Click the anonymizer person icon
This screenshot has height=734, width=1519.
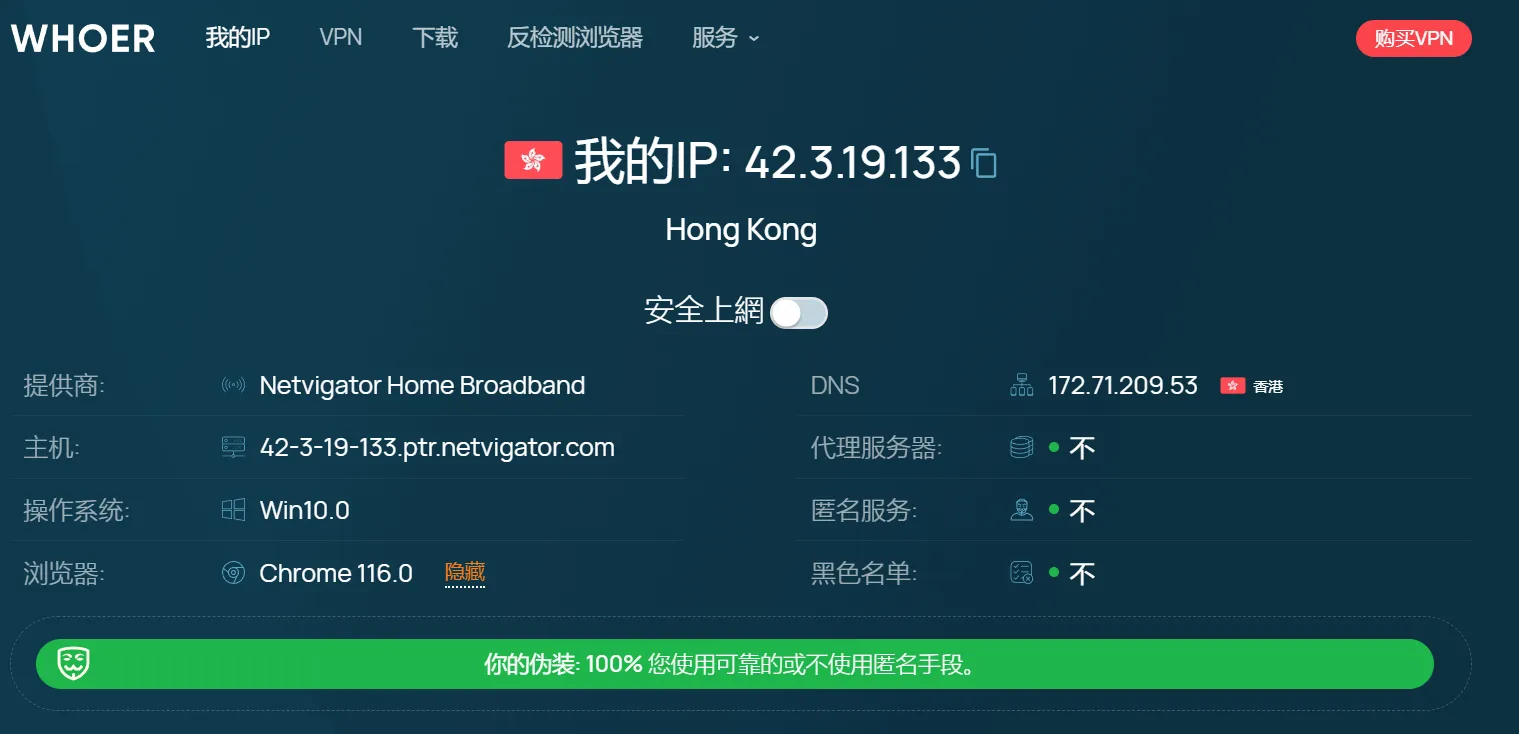point(1021,510)
